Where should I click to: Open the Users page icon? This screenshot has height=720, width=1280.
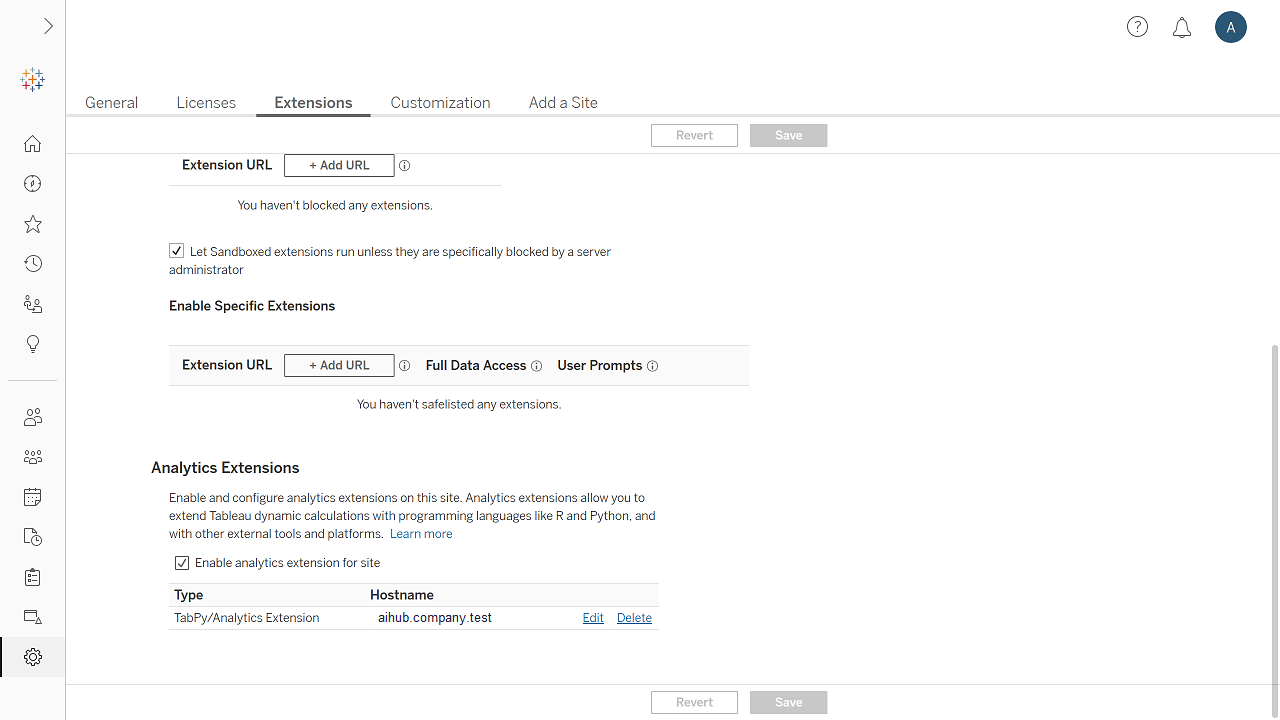pyautogui.click(x=33, y=417)
